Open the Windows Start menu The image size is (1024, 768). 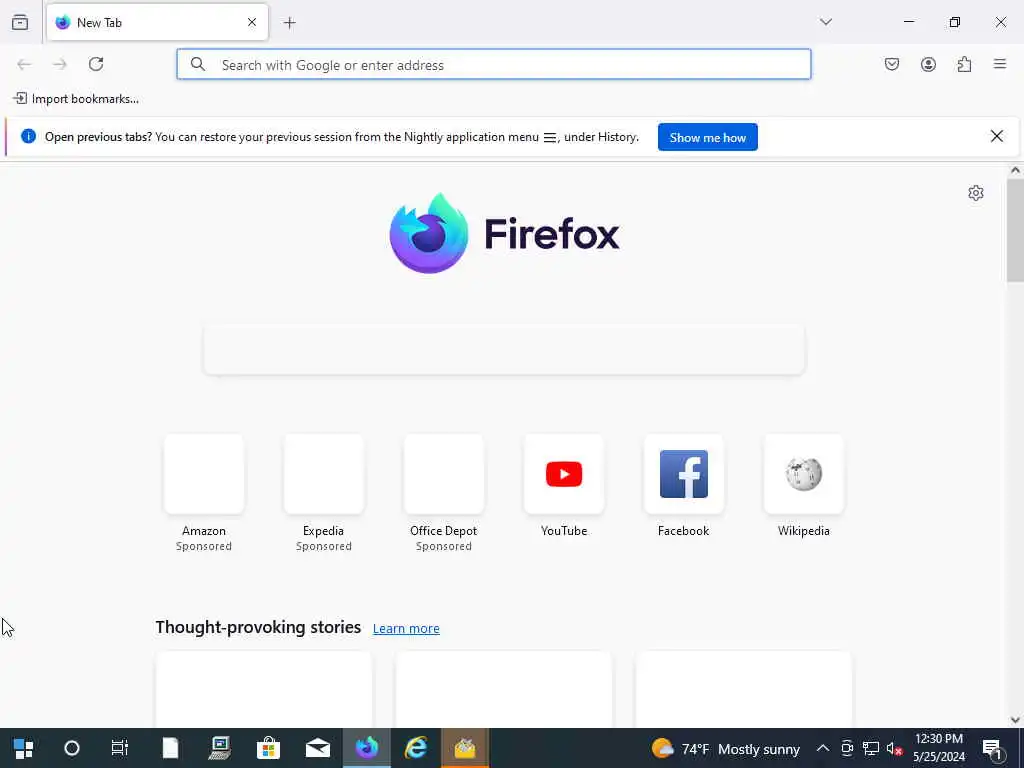pos(24,748)
